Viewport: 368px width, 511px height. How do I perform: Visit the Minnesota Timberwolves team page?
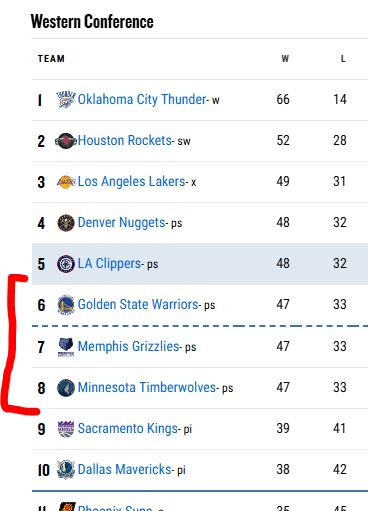pyautogui.click(x=147, y=387)
